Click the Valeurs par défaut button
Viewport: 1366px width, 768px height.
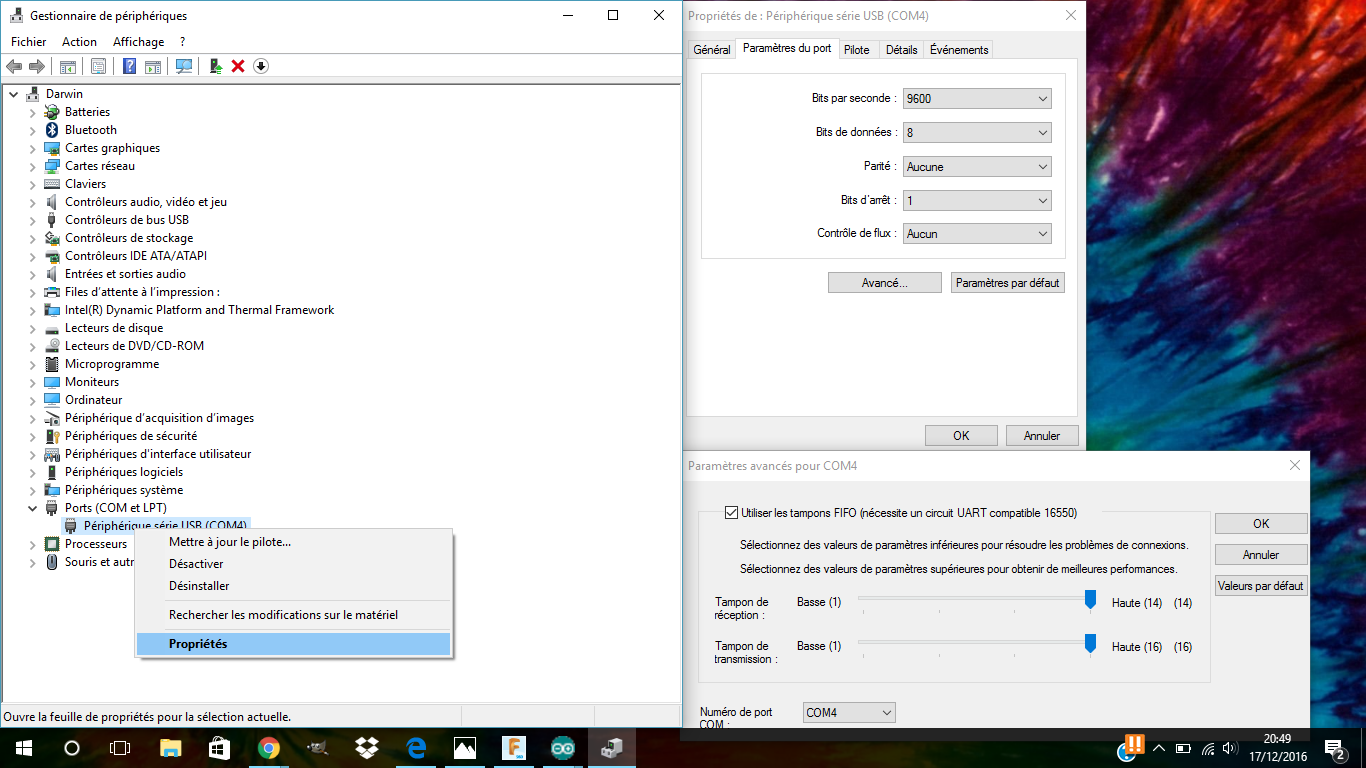tap(1260, 586)
